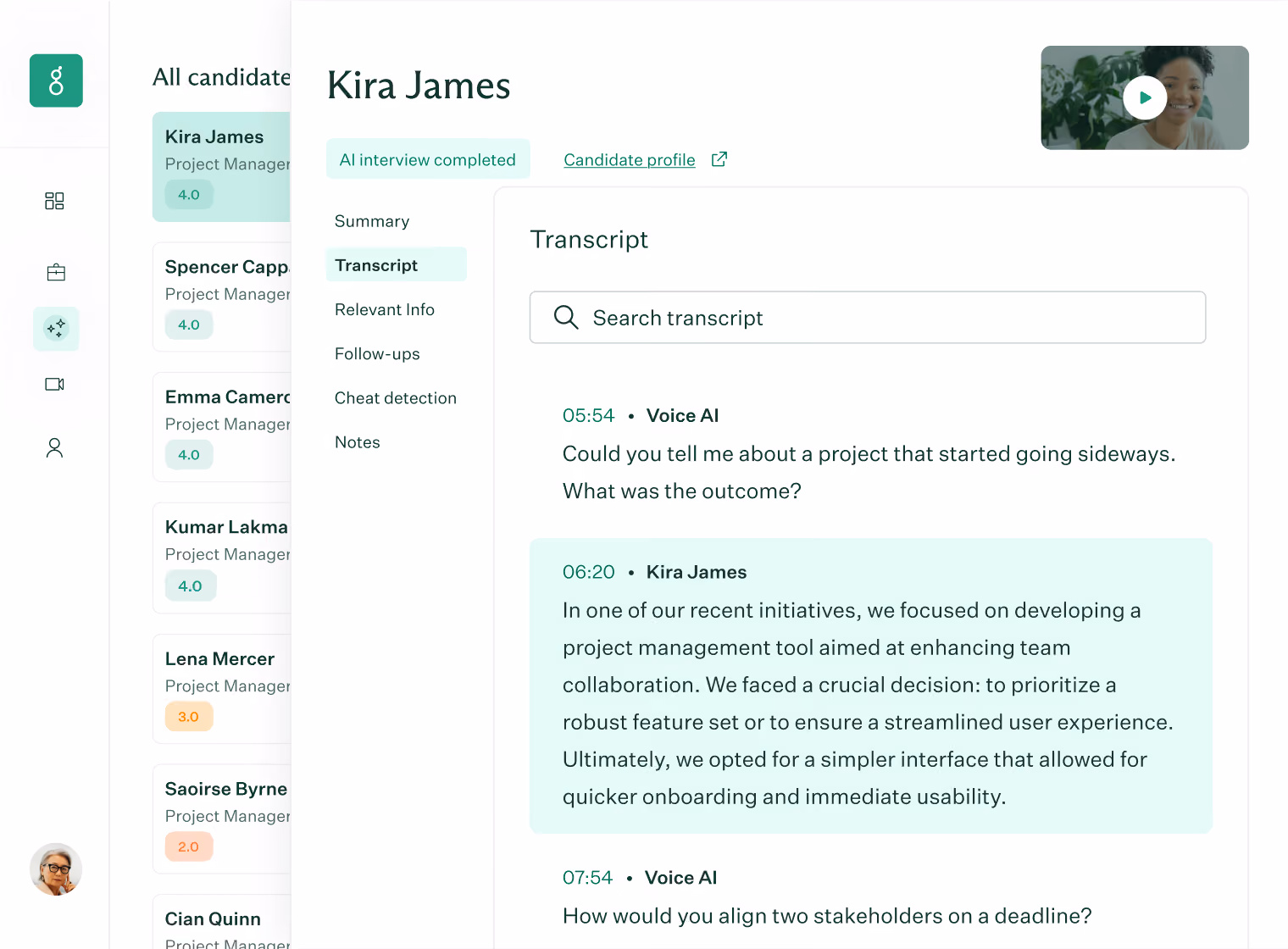
Task: Click the Kira James title heading
Action: 419,86
